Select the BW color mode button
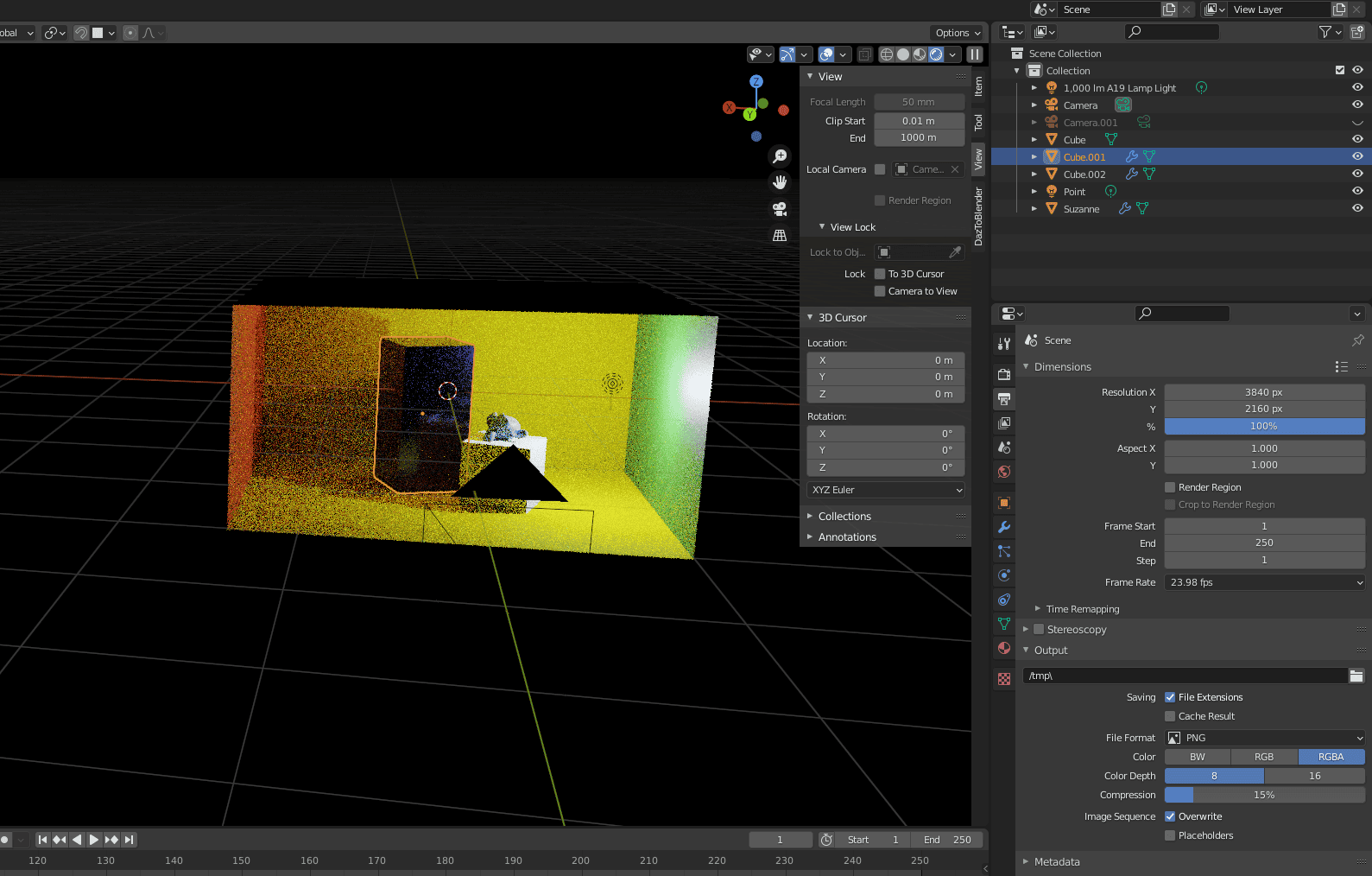This screenshot has height=876, width=1372. (x=1198, y=757)
